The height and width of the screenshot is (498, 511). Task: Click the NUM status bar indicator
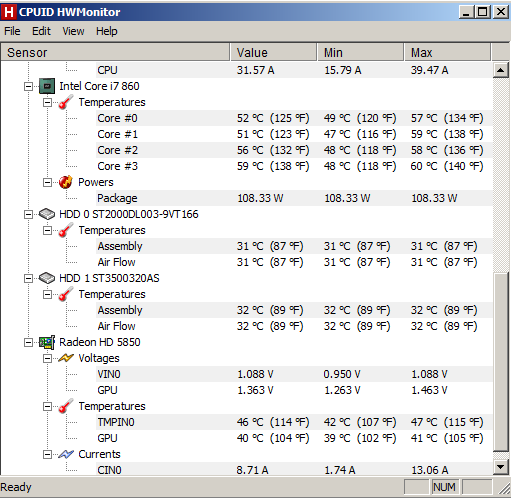pos(444,487)
